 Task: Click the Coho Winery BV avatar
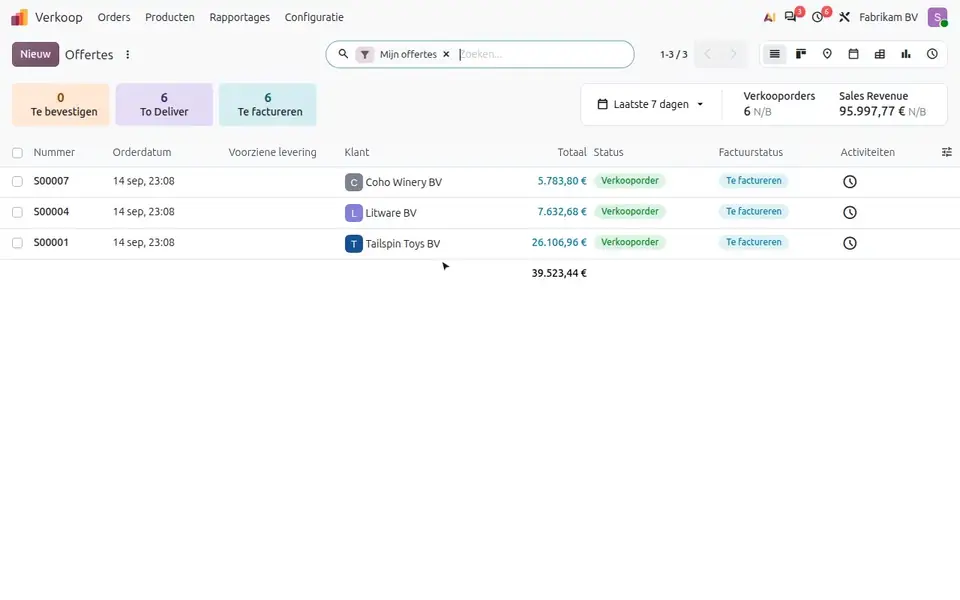click(354, 182)
